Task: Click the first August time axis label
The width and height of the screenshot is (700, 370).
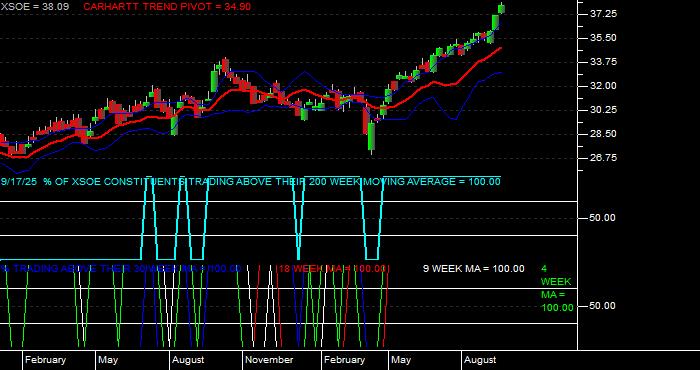Action: 188,360
